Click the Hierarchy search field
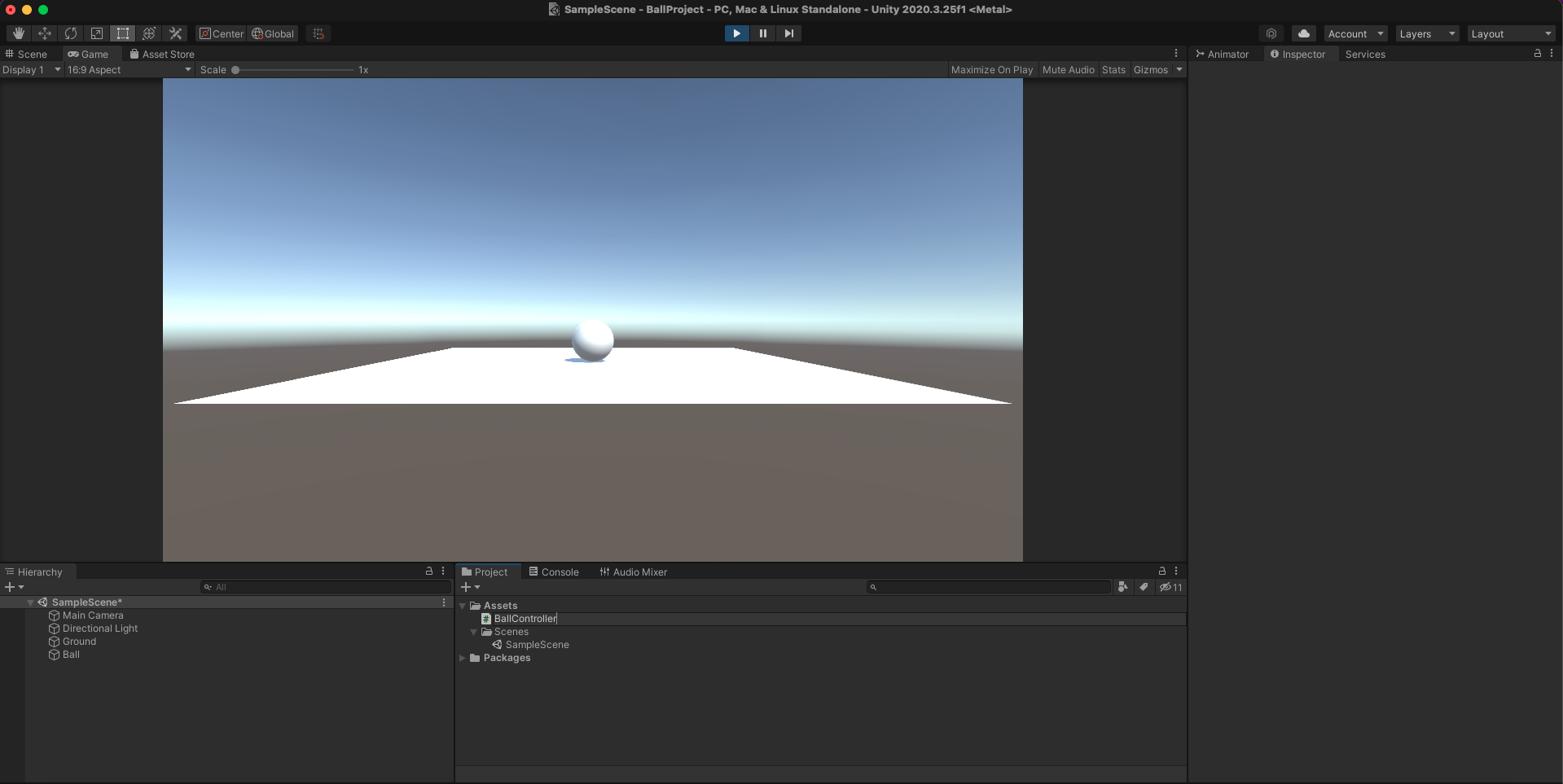Image resolution: width=1563 pixels, height=784 pixels. tap(326, 587)
